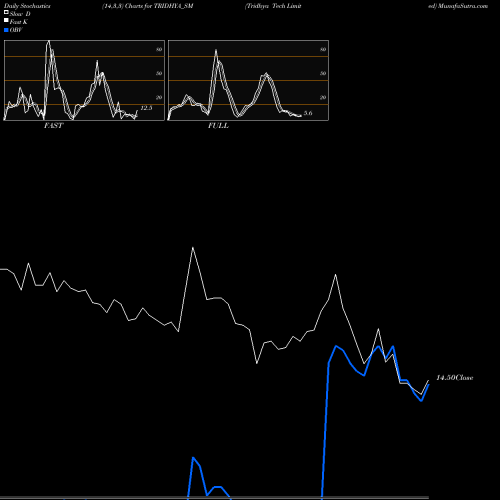Click the 5.6 value in FULL chart

tap(308, 113)
